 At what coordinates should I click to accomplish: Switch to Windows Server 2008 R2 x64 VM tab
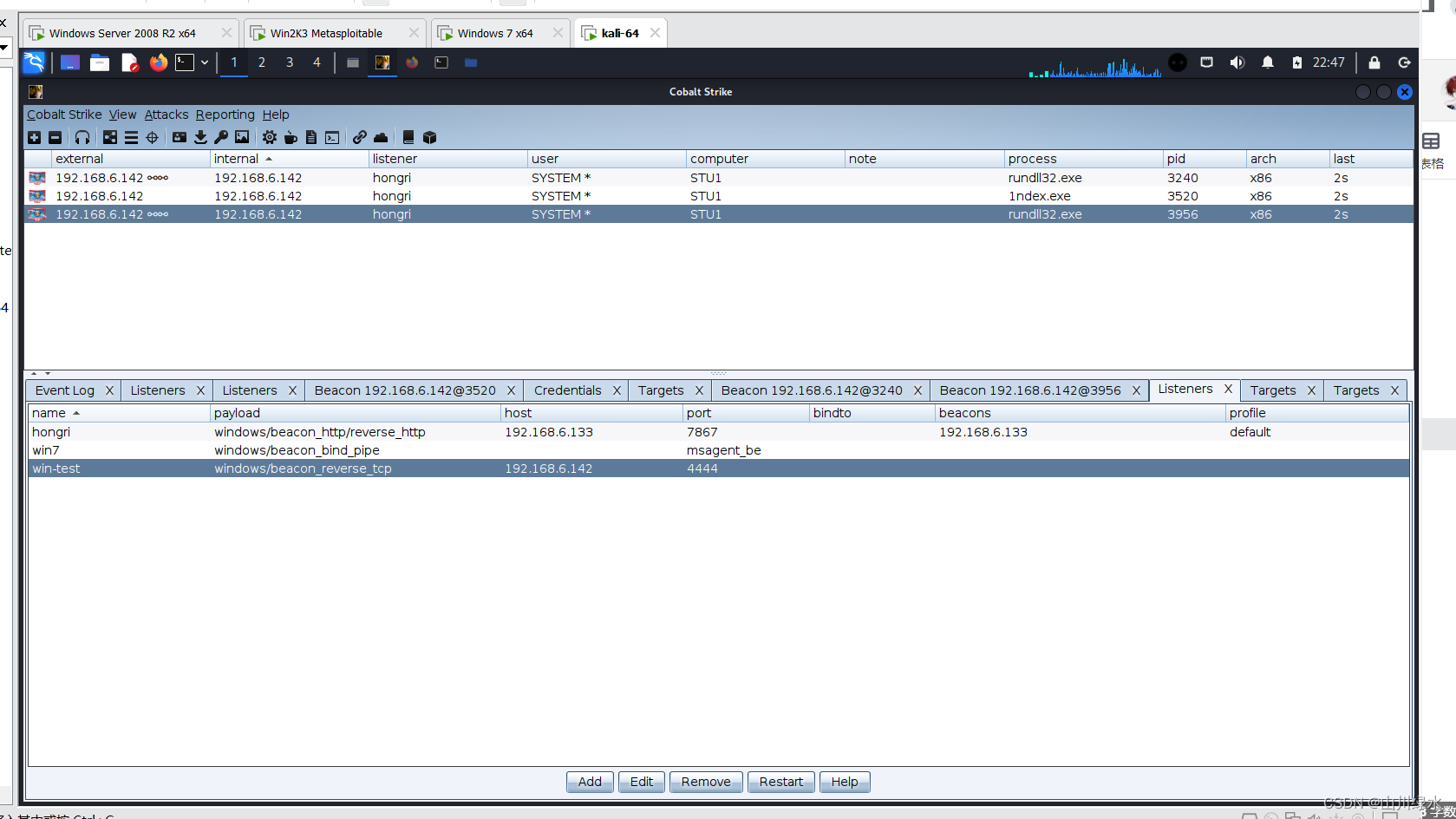[122, 33]
